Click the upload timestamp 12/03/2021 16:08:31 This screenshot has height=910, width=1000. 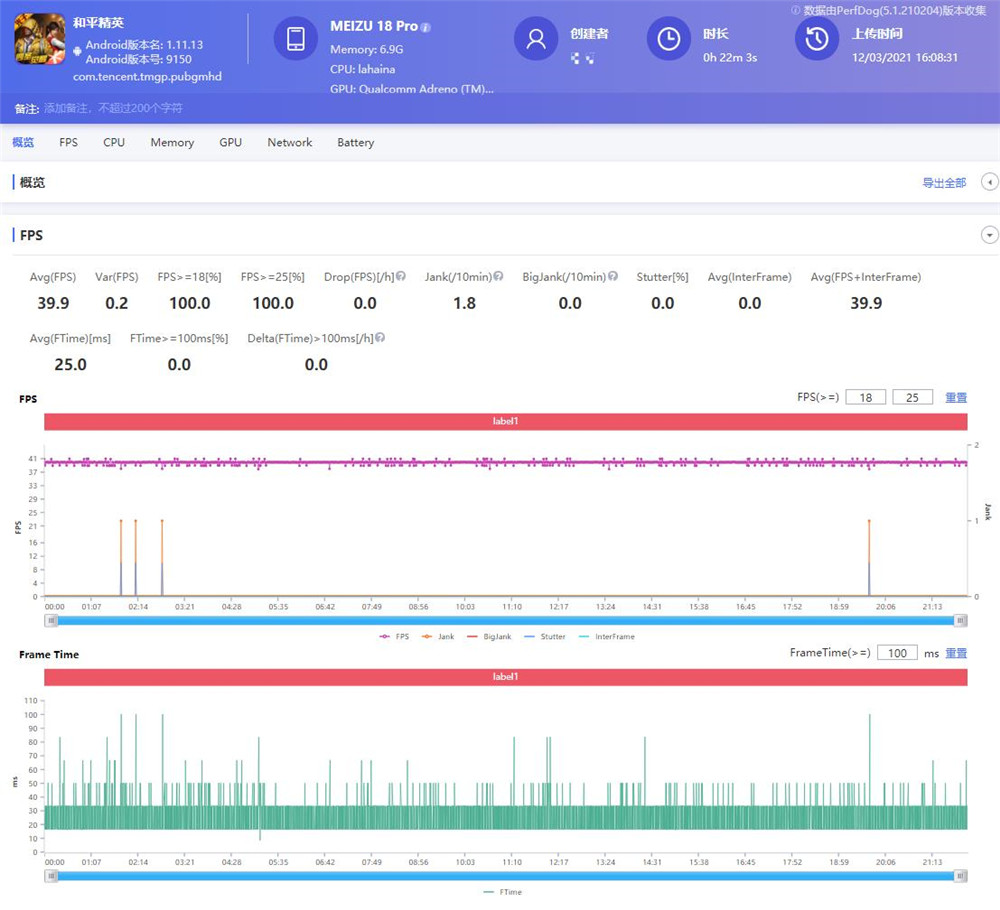905,57
